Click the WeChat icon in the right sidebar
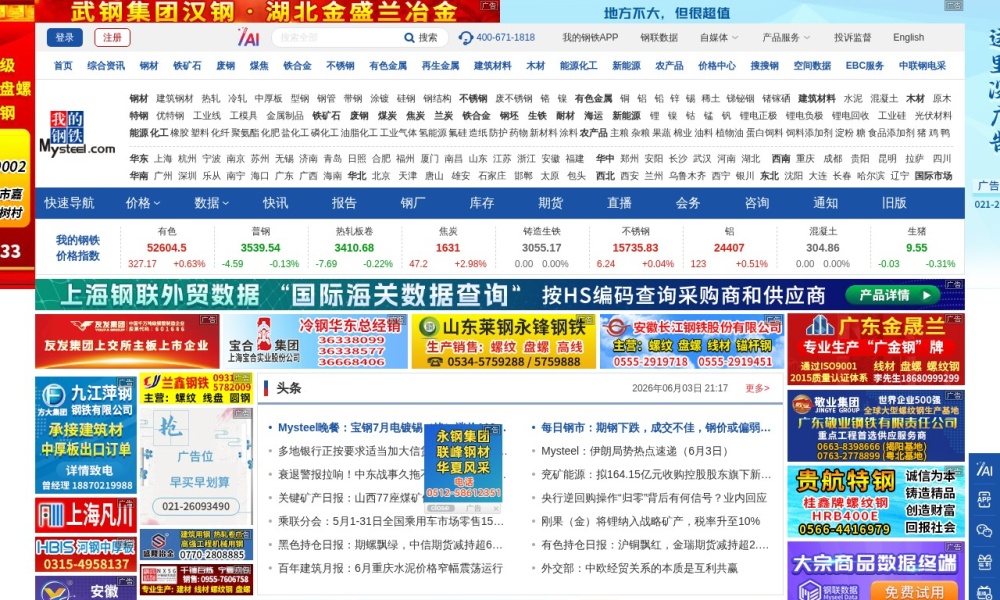The width and height of the screenshot is (1000, 600). [984, 530]
